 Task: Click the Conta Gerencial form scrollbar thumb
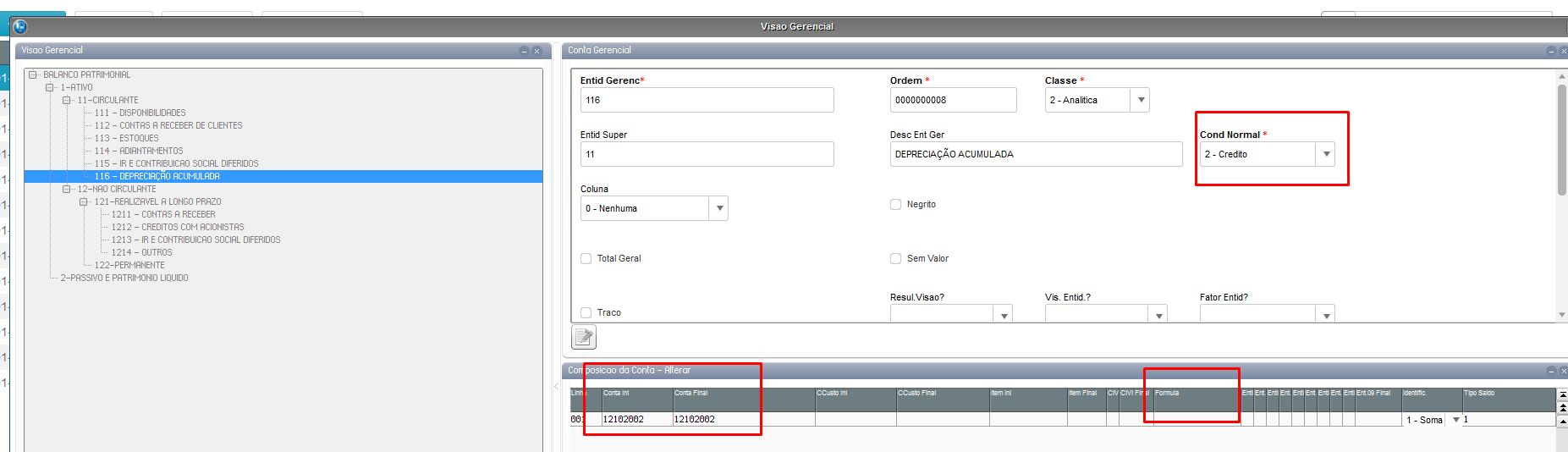pyautogui.click(x=1562, y=140)
